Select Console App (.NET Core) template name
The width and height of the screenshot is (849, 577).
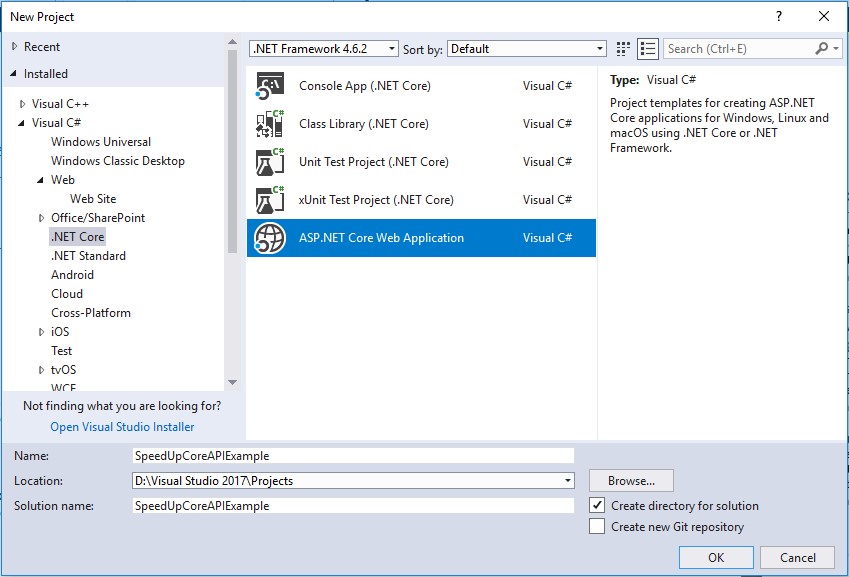365,86
